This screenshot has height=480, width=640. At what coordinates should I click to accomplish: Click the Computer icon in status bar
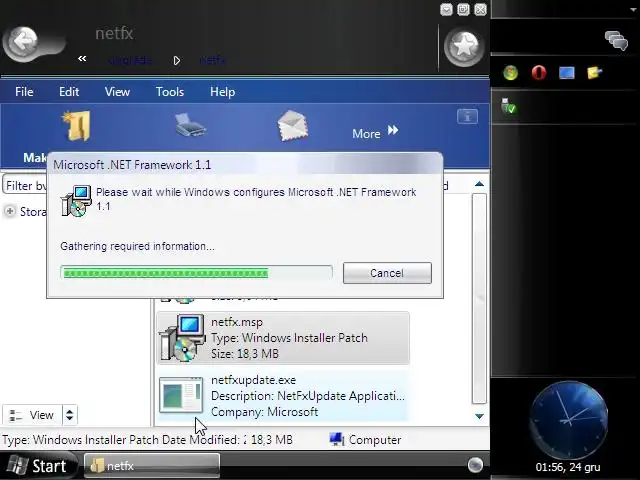point(337,439)
